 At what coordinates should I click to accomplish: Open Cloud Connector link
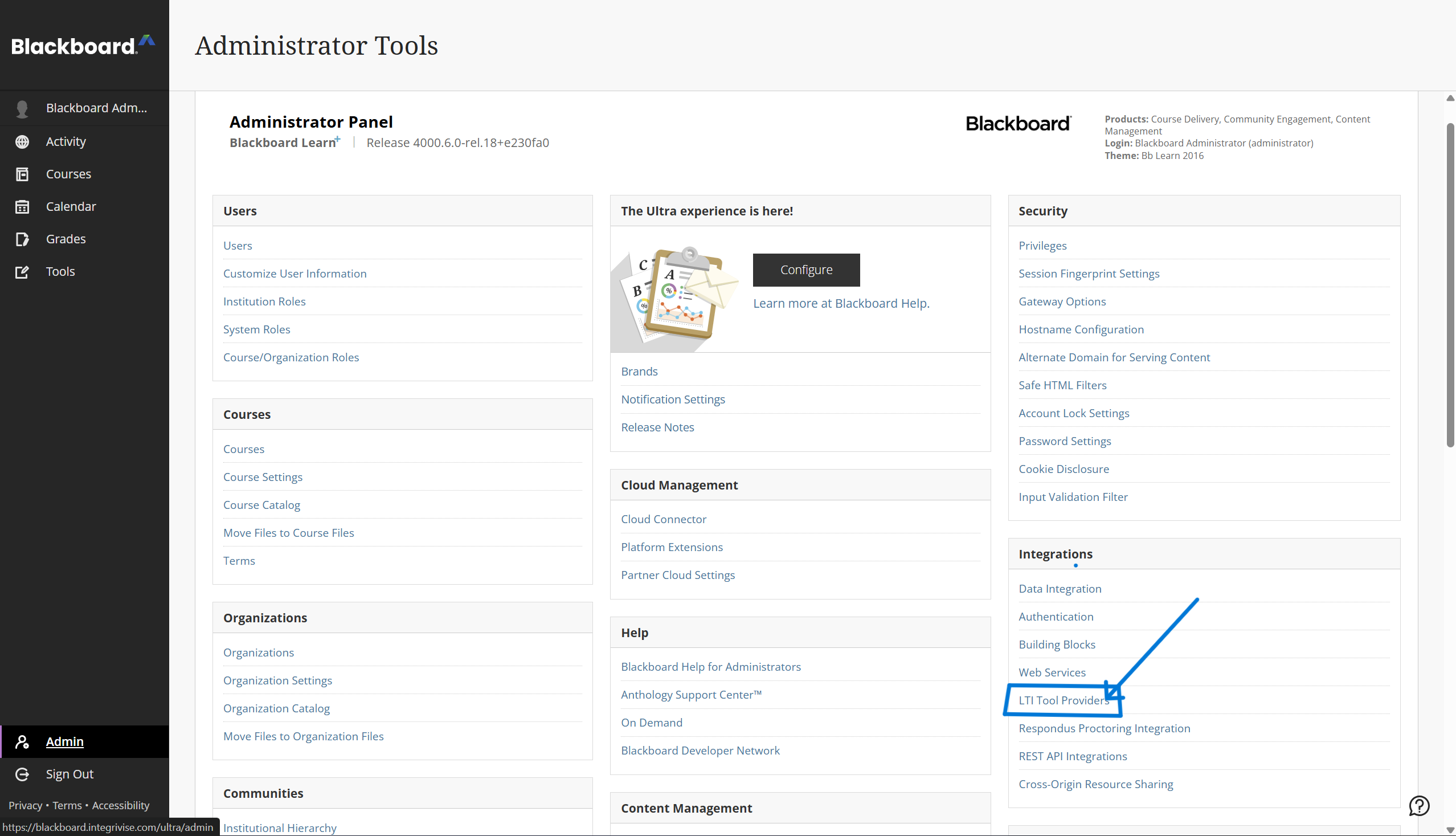coord(664,519)
